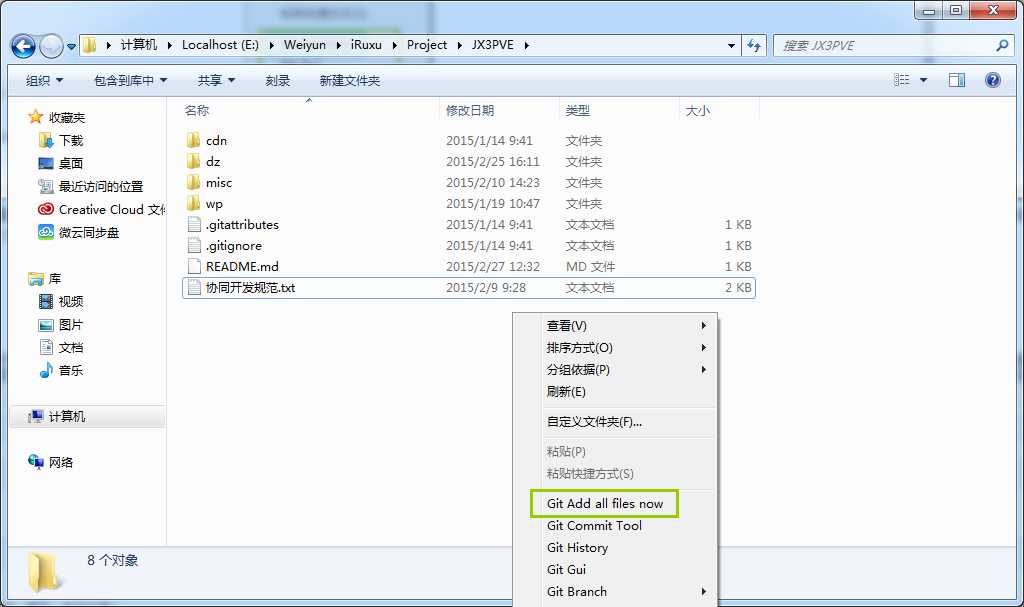Click the 文档 library icon

pos(46,347)
